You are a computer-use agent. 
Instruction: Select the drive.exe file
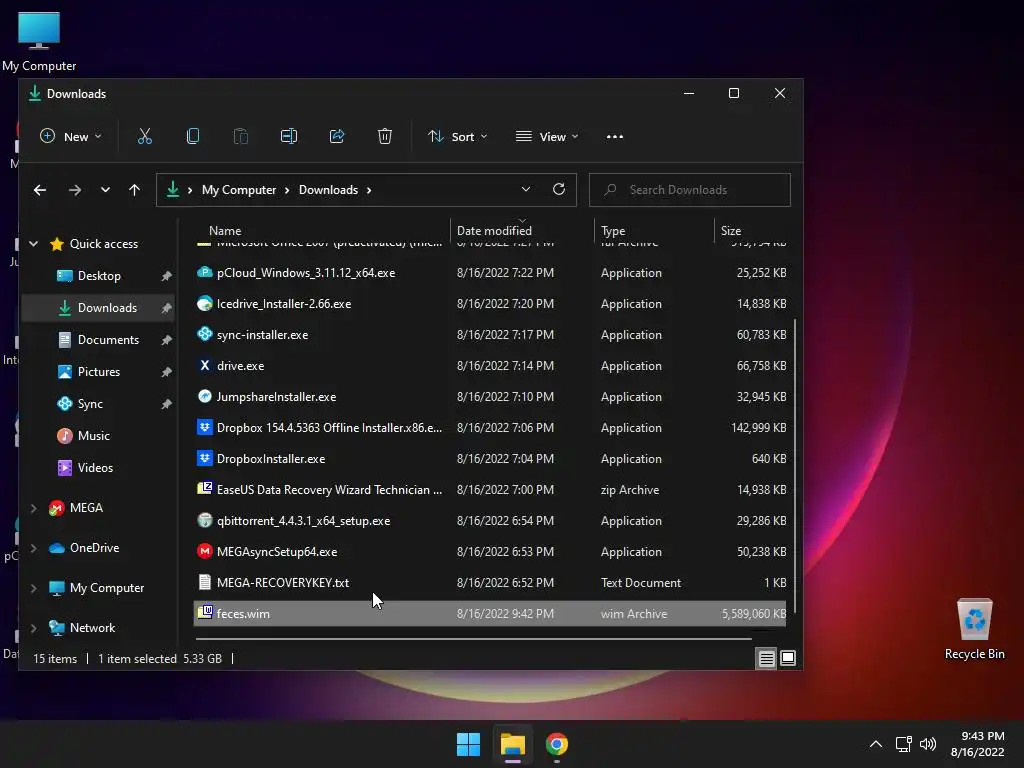[490, 366]
